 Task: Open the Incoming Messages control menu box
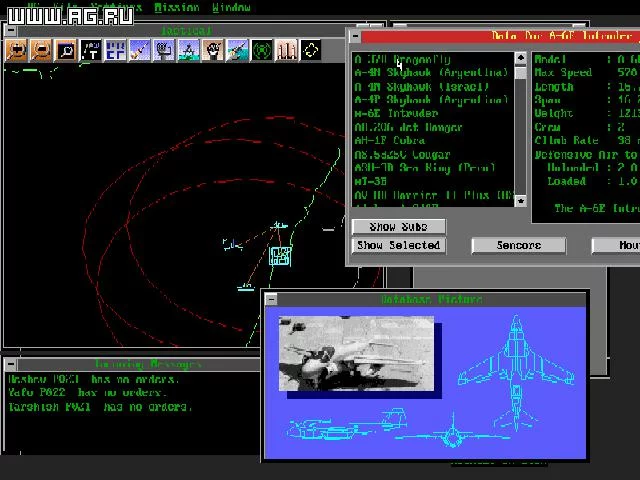tap(11, 364)
